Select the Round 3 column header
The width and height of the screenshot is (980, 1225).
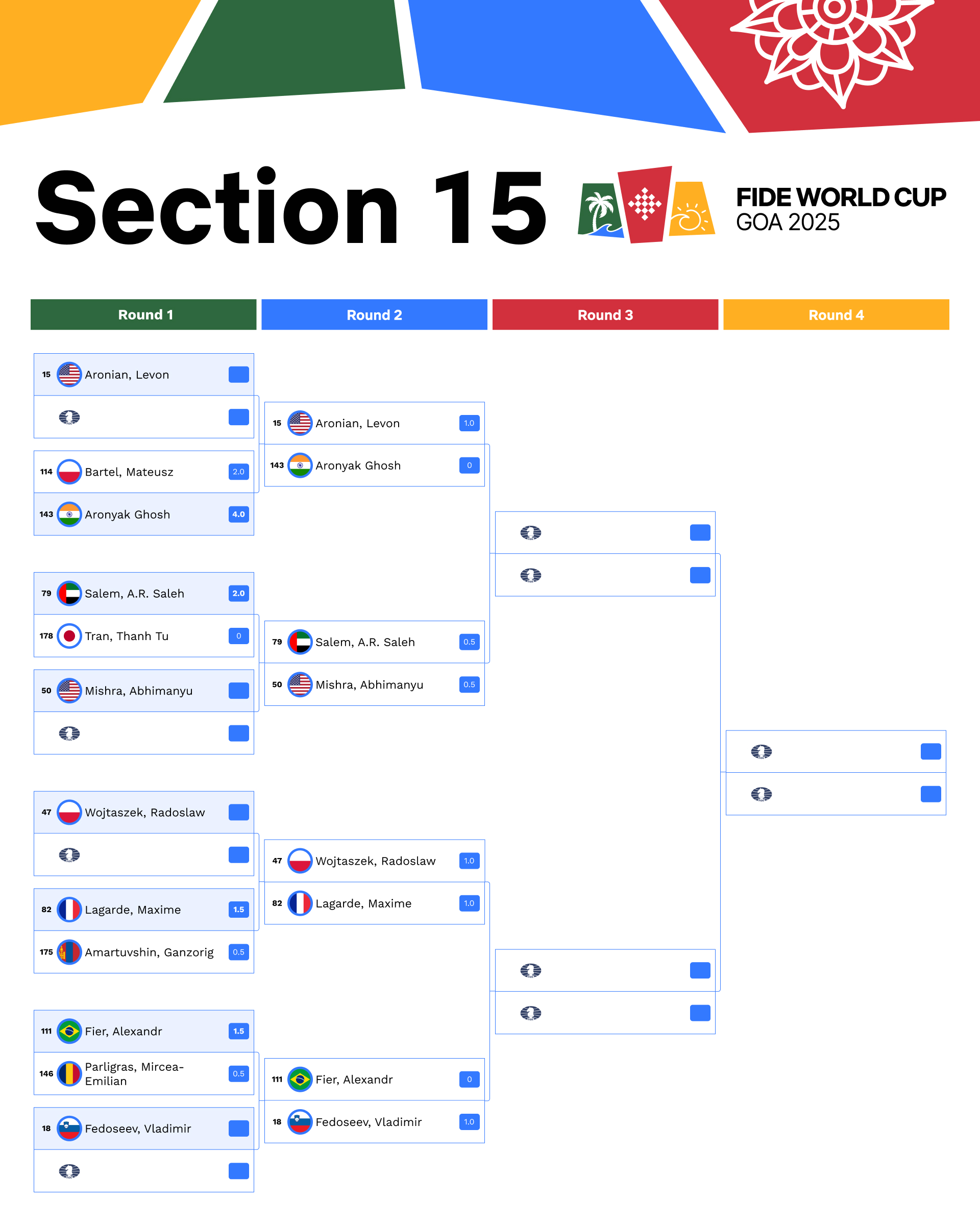(605, 315)
